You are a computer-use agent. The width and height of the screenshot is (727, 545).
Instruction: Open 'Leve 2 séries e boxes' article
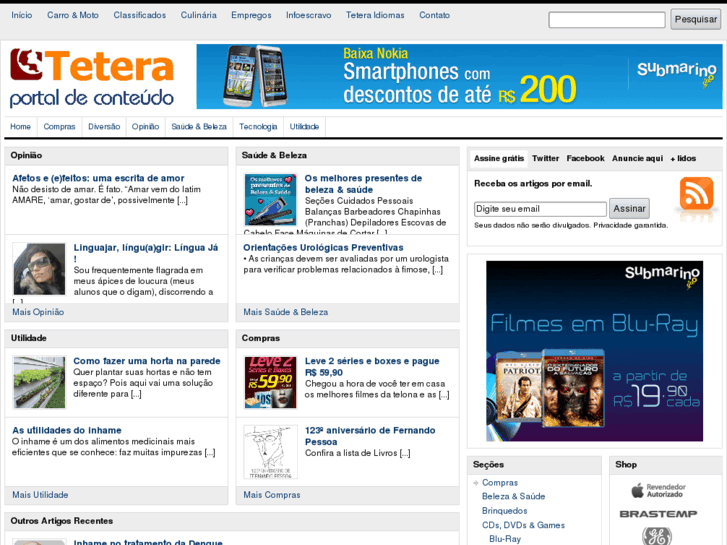372,366
